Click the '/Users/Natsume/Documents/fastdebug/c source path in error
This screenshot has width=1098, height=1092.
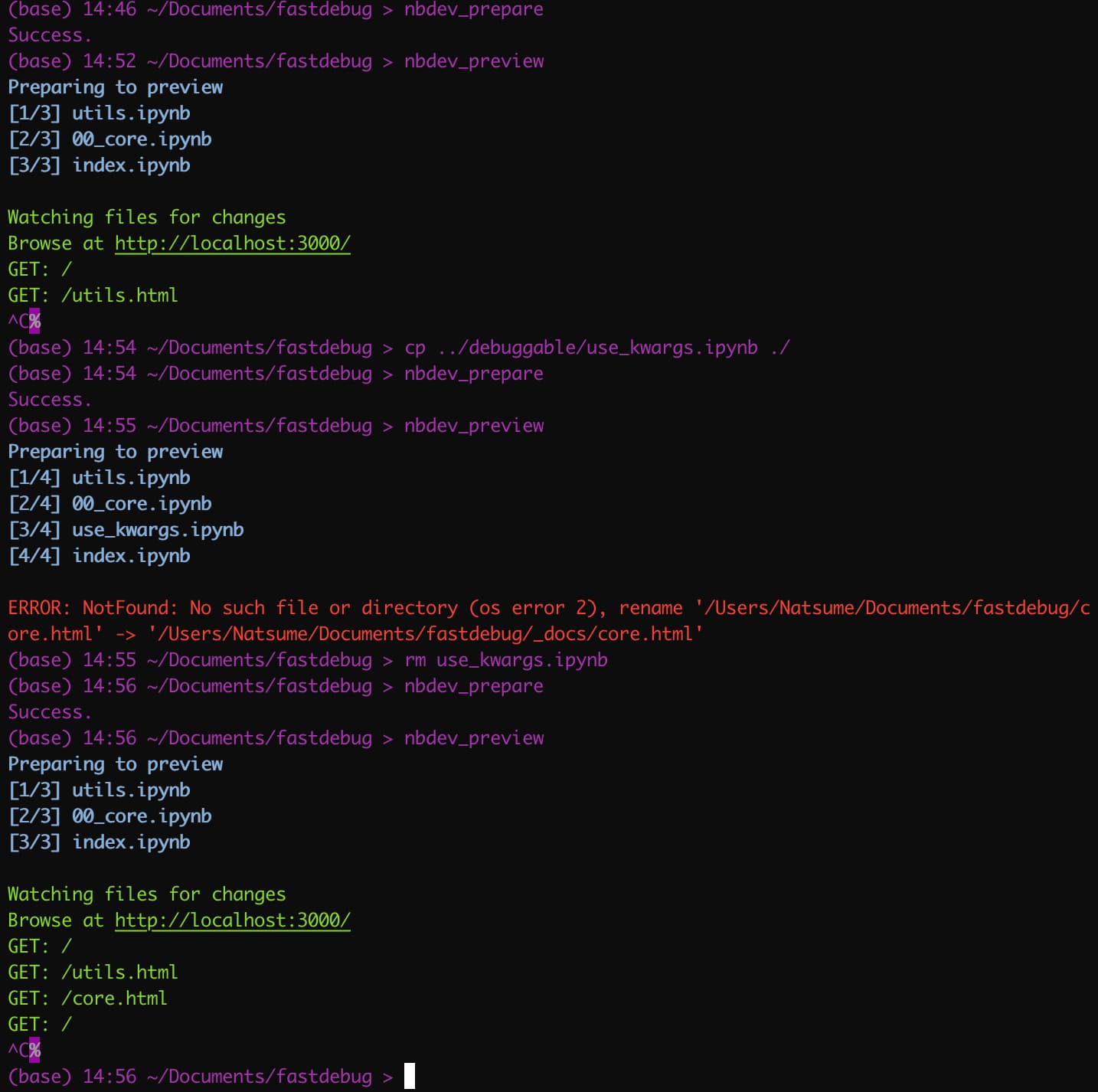[x=892, y=608]
